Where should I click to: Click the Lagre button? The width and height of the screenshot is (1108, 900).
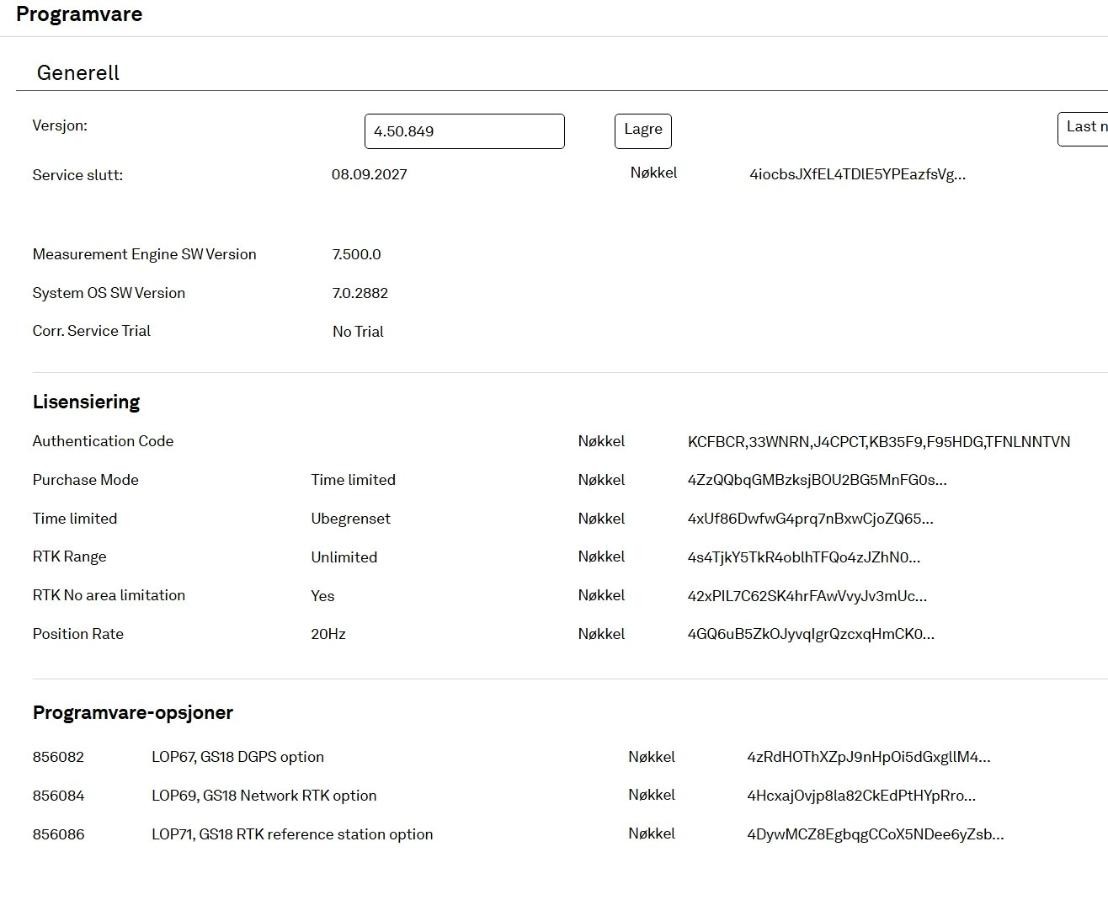click(643, 131)
